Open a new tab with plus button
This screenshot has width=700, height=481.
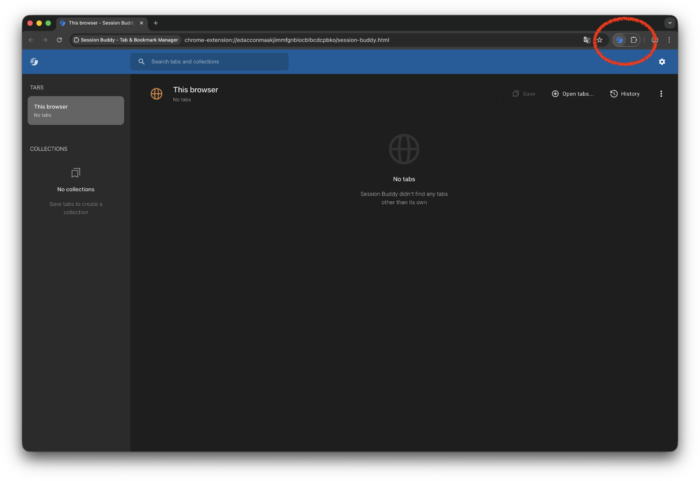click(x=155, y=22)
